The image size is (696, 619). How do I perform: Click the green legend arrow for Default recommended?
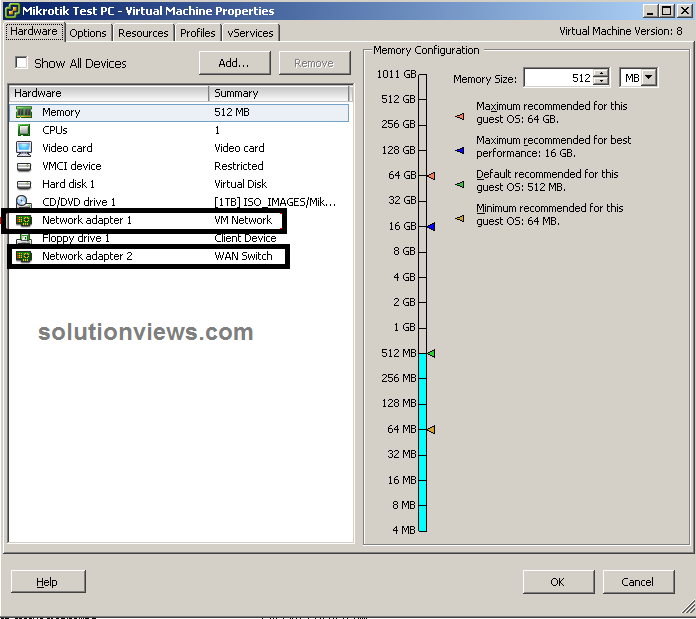click(460, 185)
